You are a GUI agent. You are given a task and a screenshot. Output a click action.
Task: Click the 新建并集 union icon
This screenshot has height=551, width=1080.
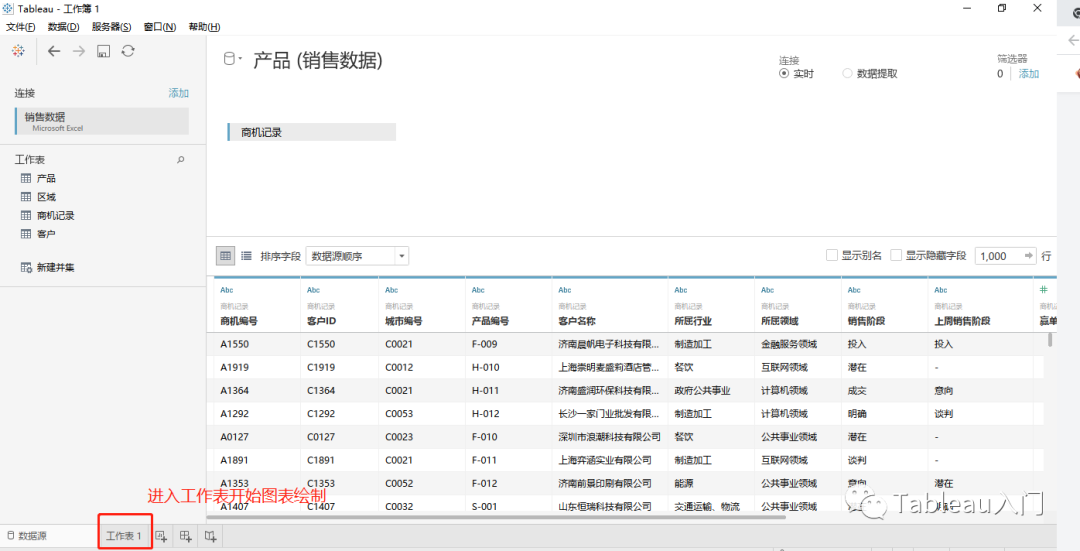[26, 267]
